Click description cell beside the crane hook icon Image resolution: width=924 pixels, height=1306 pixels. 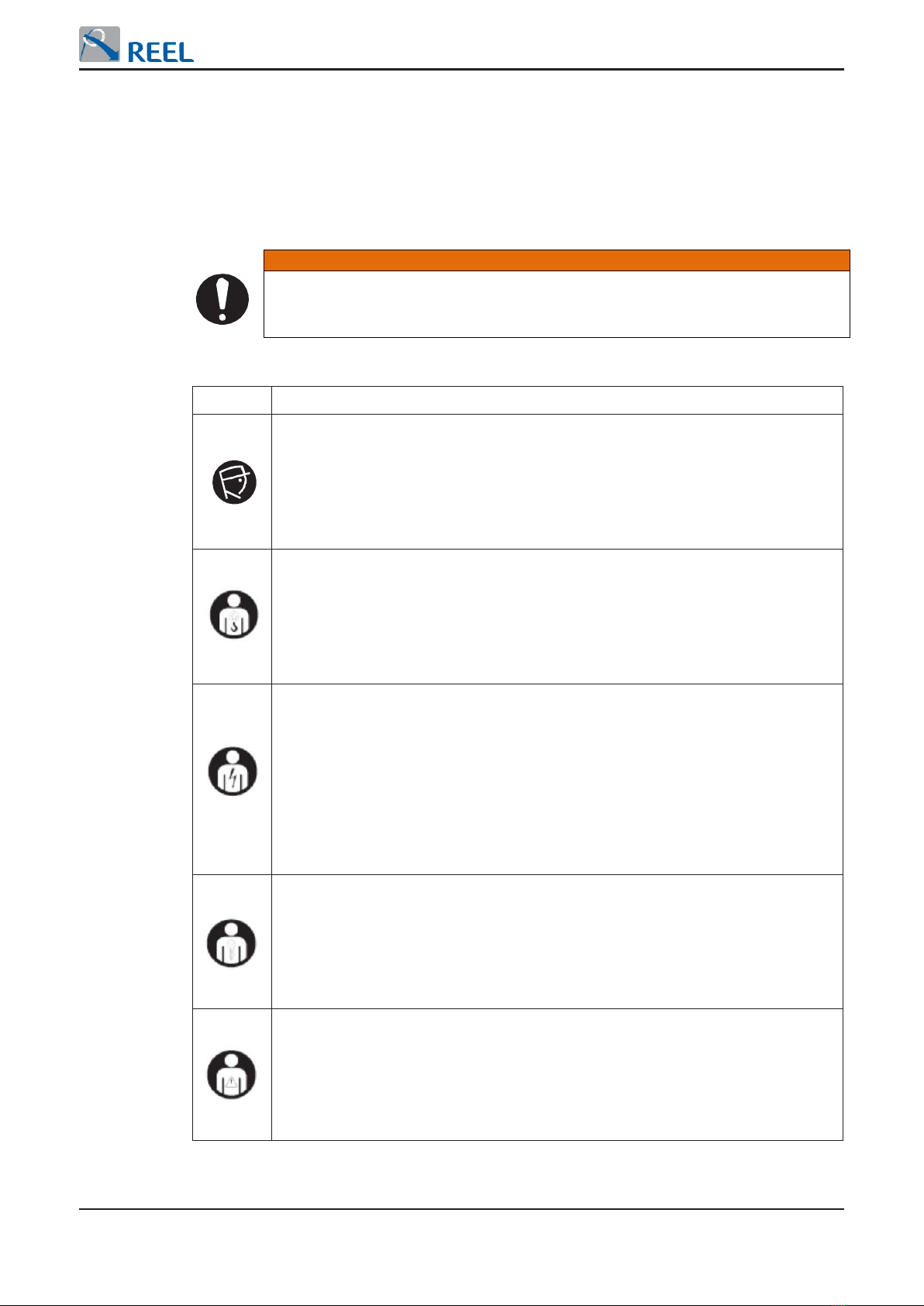pyautogui.click(x=557, y=617)
